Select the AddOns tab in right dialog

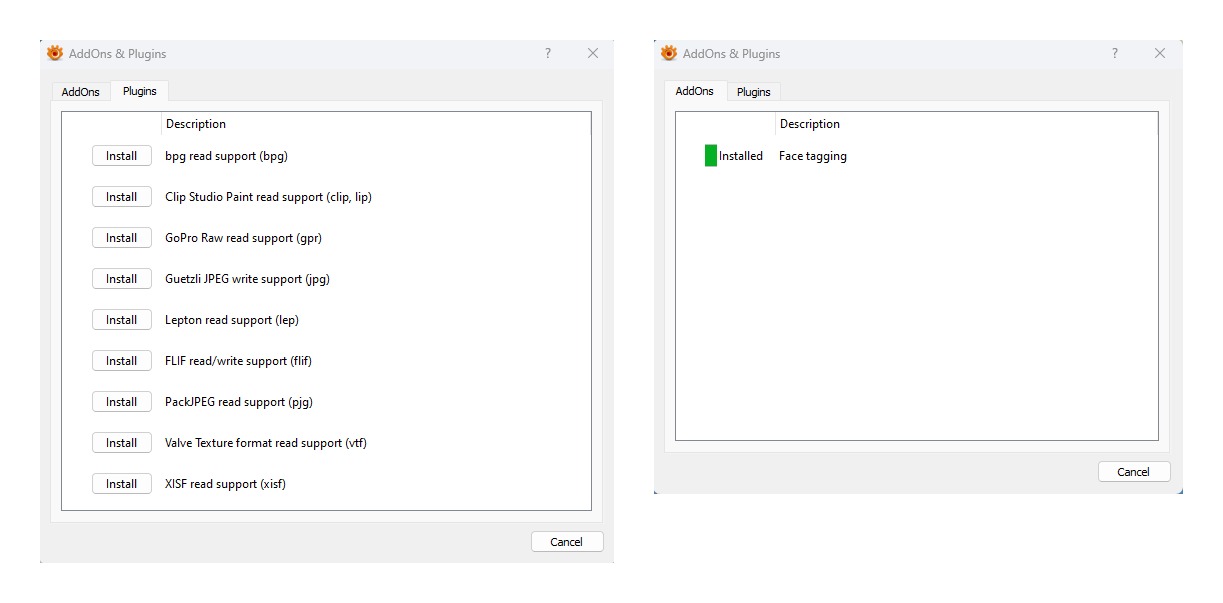695,91
